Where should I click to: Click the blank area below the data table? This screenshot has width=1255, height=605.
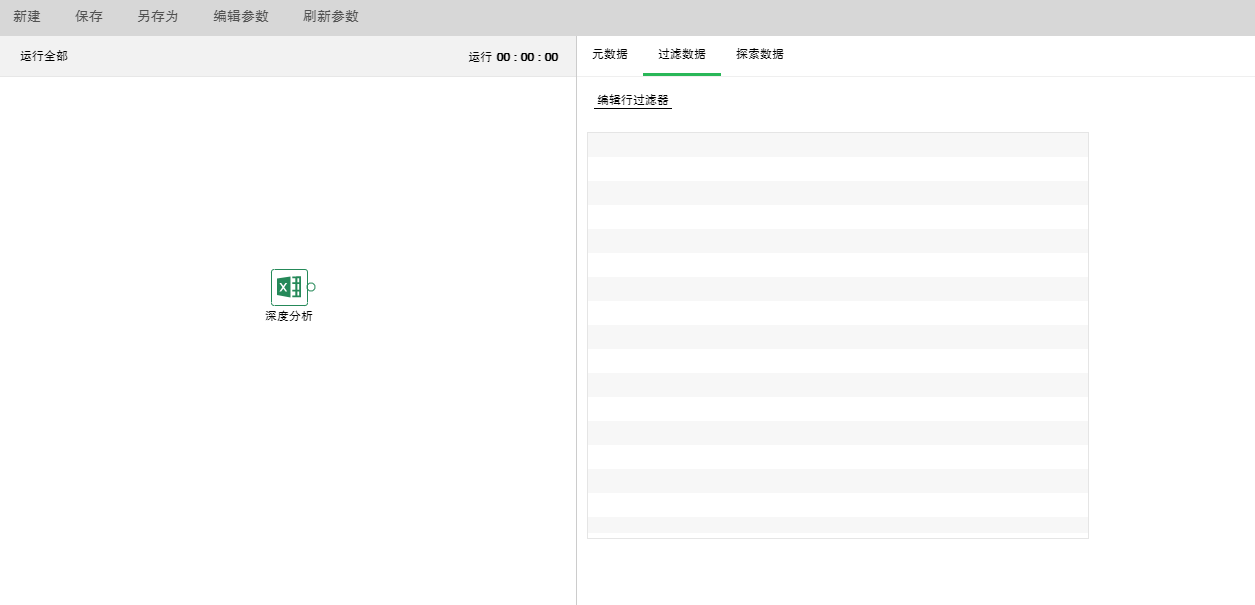pyautogui.click(x=837, y=572)
